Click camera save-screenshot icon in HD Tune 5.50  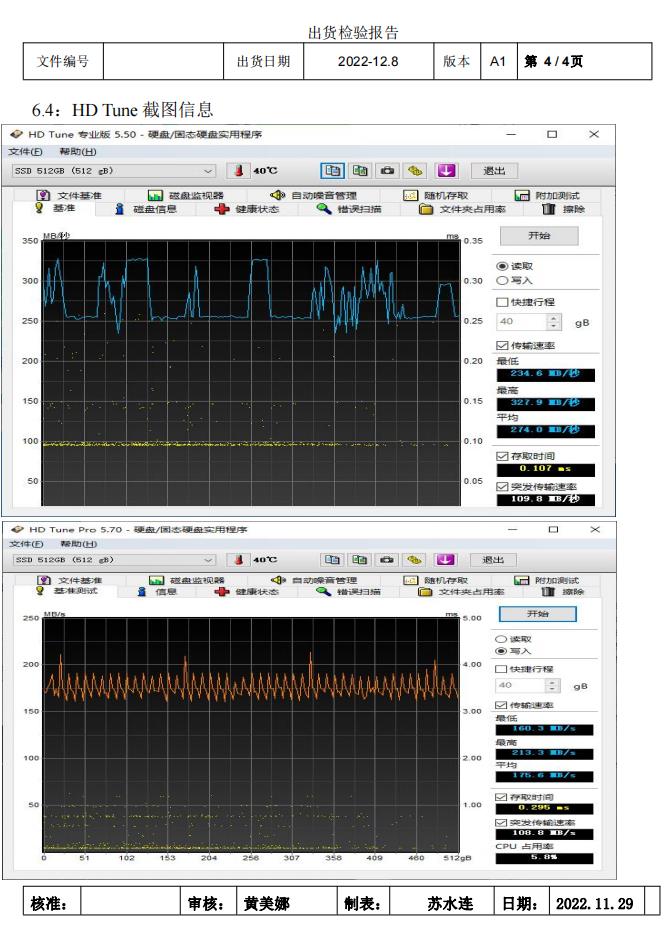tap(387, 170)
